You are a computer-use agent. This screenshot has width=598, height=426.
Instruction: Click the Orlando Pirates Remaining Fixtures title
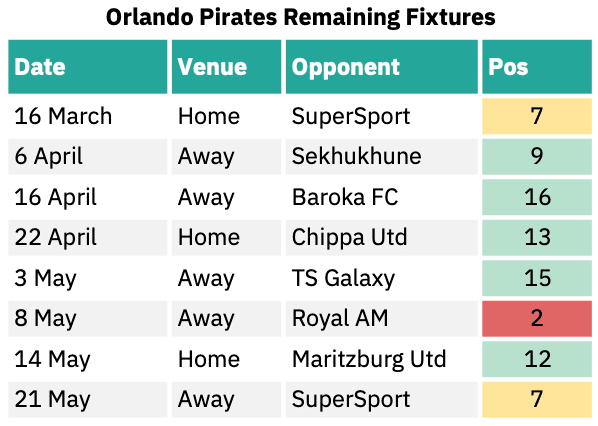point(301,18)
